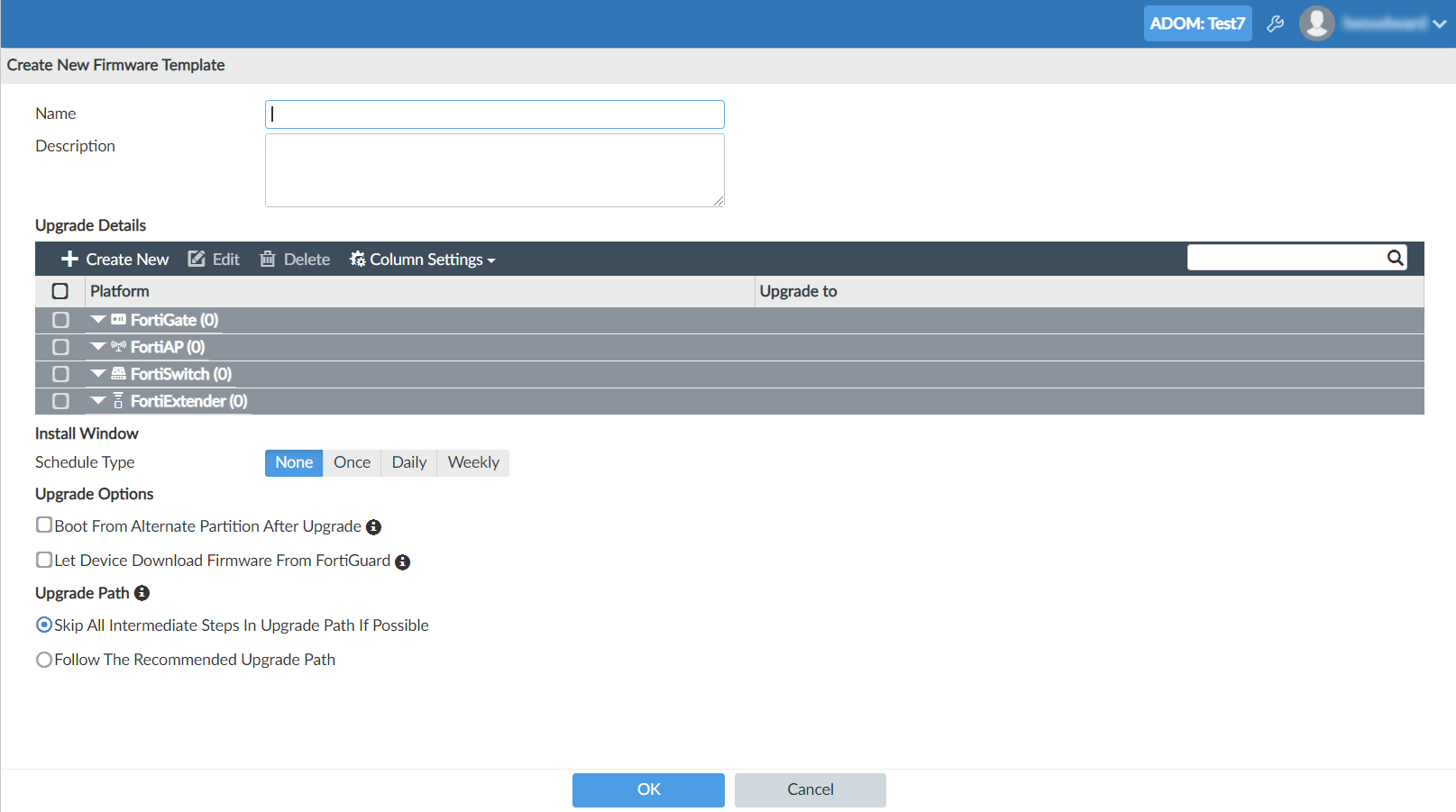The width and height of the screenshot is (1456, 812).
Task: Enable Boot From Alternate Partition After Upgrade
Action: (44, 525)
